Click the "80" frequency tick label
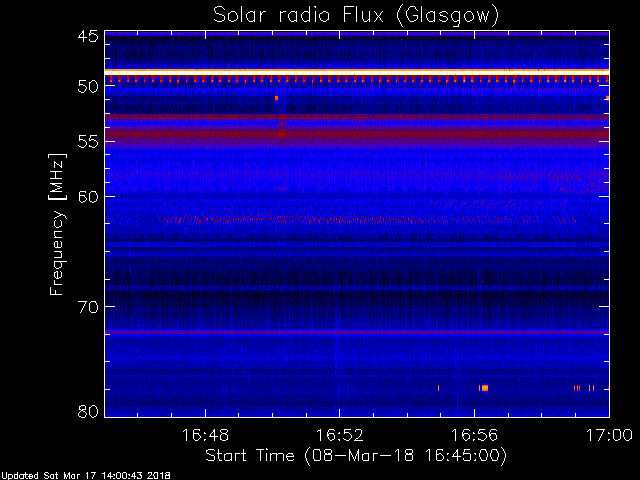This screenshot has width=640, height=480. (x=89, y=411)
